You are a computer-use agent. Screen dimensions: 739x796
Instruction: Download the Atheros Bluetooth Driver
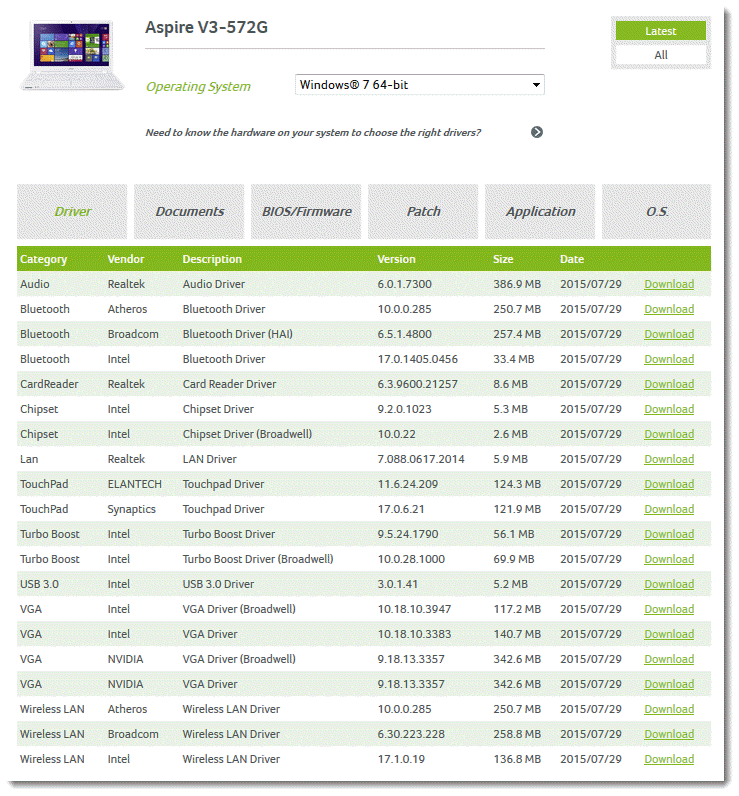pyautogui.click(x=669, y=309)
